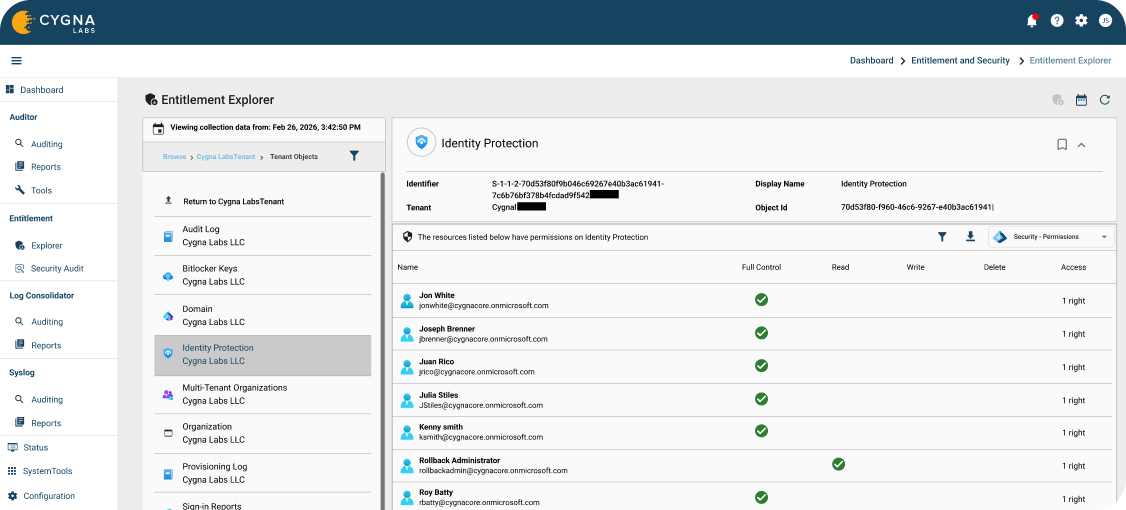Open the notifications bell
The height and width of the screenshot is (510, 1126).
click(x=1032, y=21)
